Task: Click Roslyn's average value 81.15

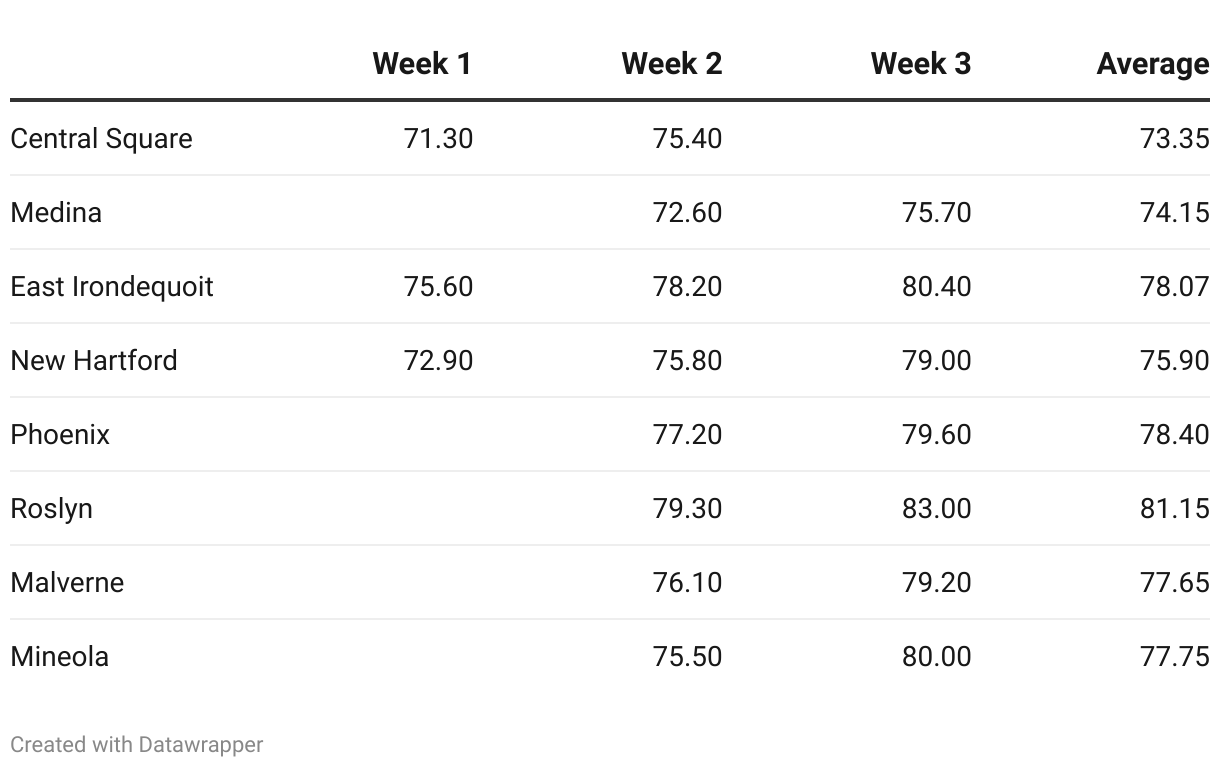Action: coord(1174,508)
